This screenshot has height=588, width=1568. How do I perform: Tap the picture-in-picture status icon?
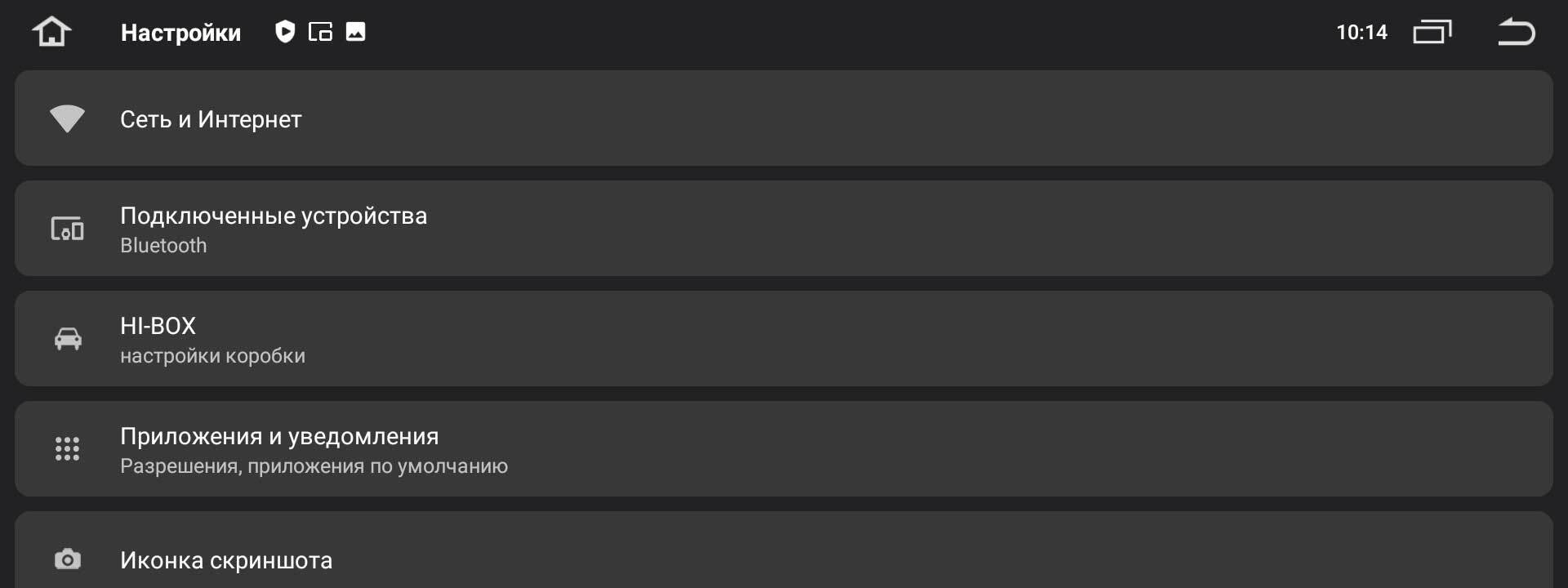[x=320, y=32]
